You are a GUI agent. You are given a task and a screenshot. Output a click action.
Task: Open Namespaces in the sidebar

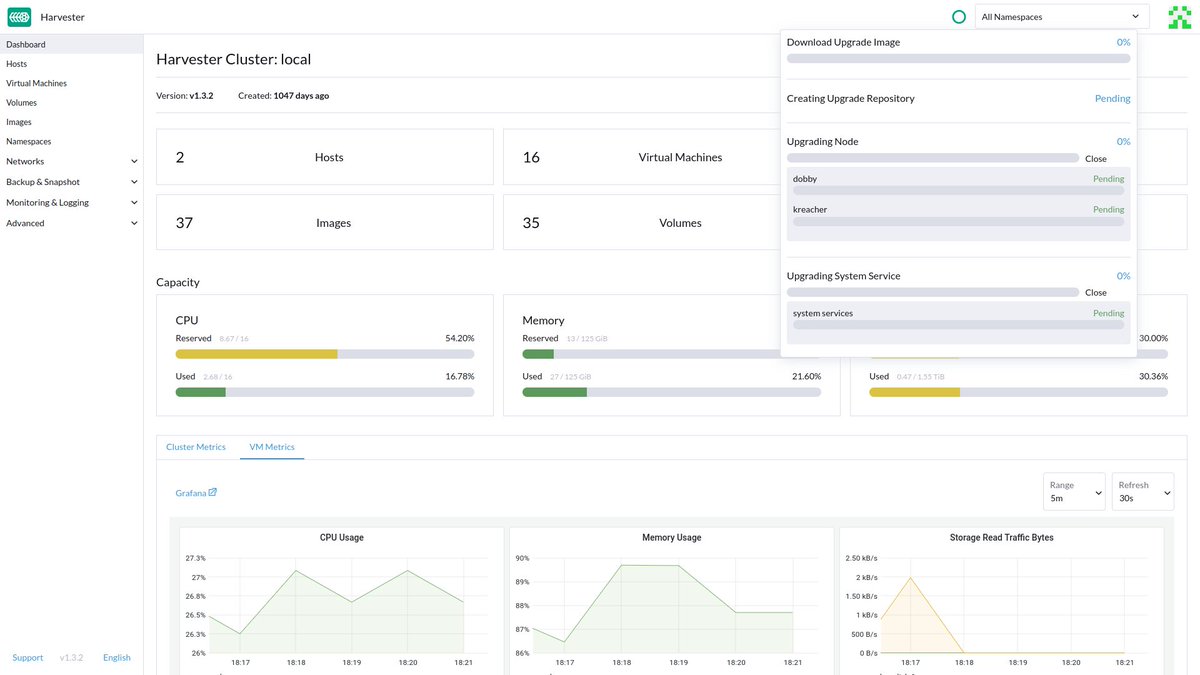point(71,142)
